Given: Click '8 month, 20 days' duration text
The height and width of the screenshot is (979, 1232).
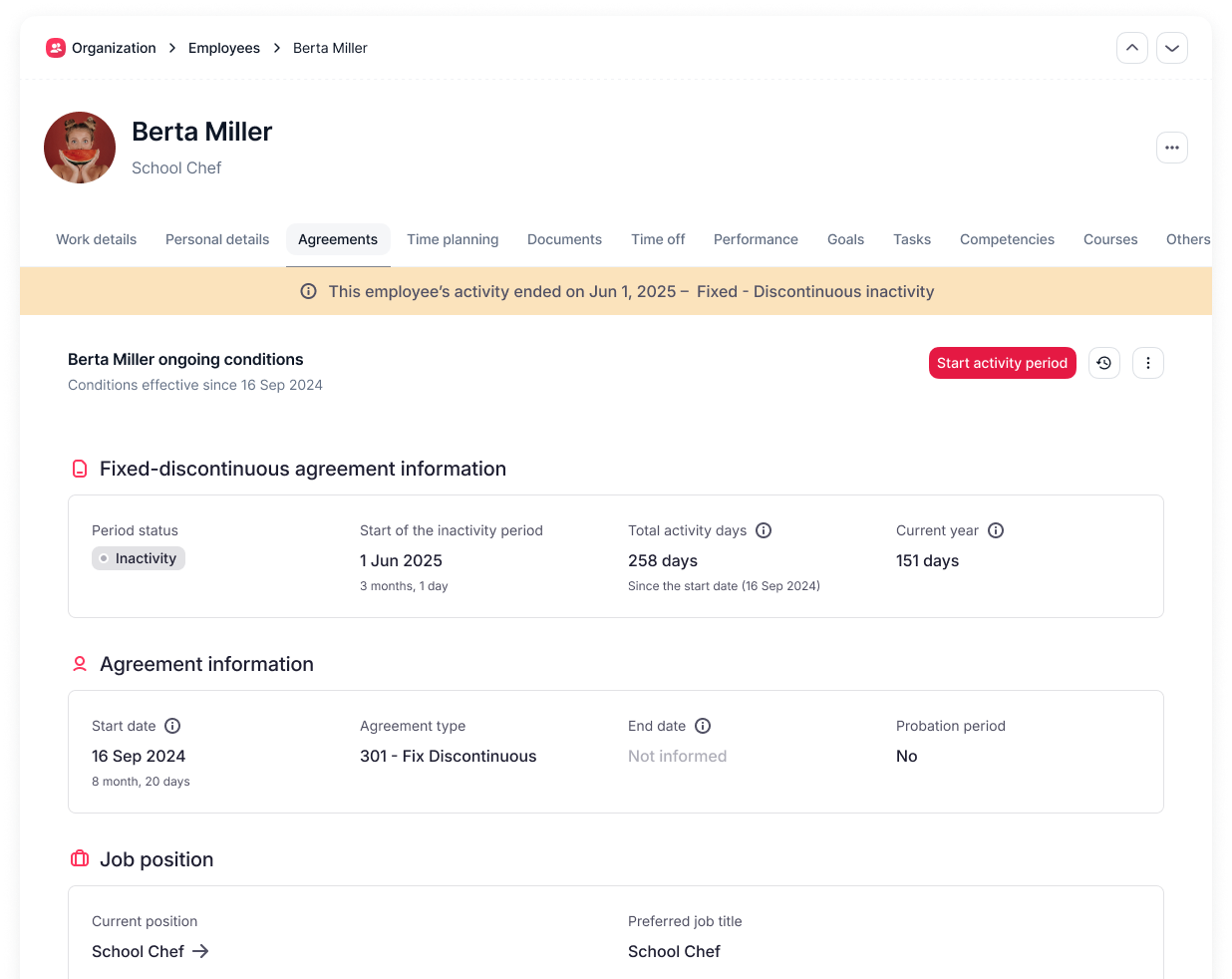Looking at the screenshot, I should pyautogui.click(x=141, y=782).
